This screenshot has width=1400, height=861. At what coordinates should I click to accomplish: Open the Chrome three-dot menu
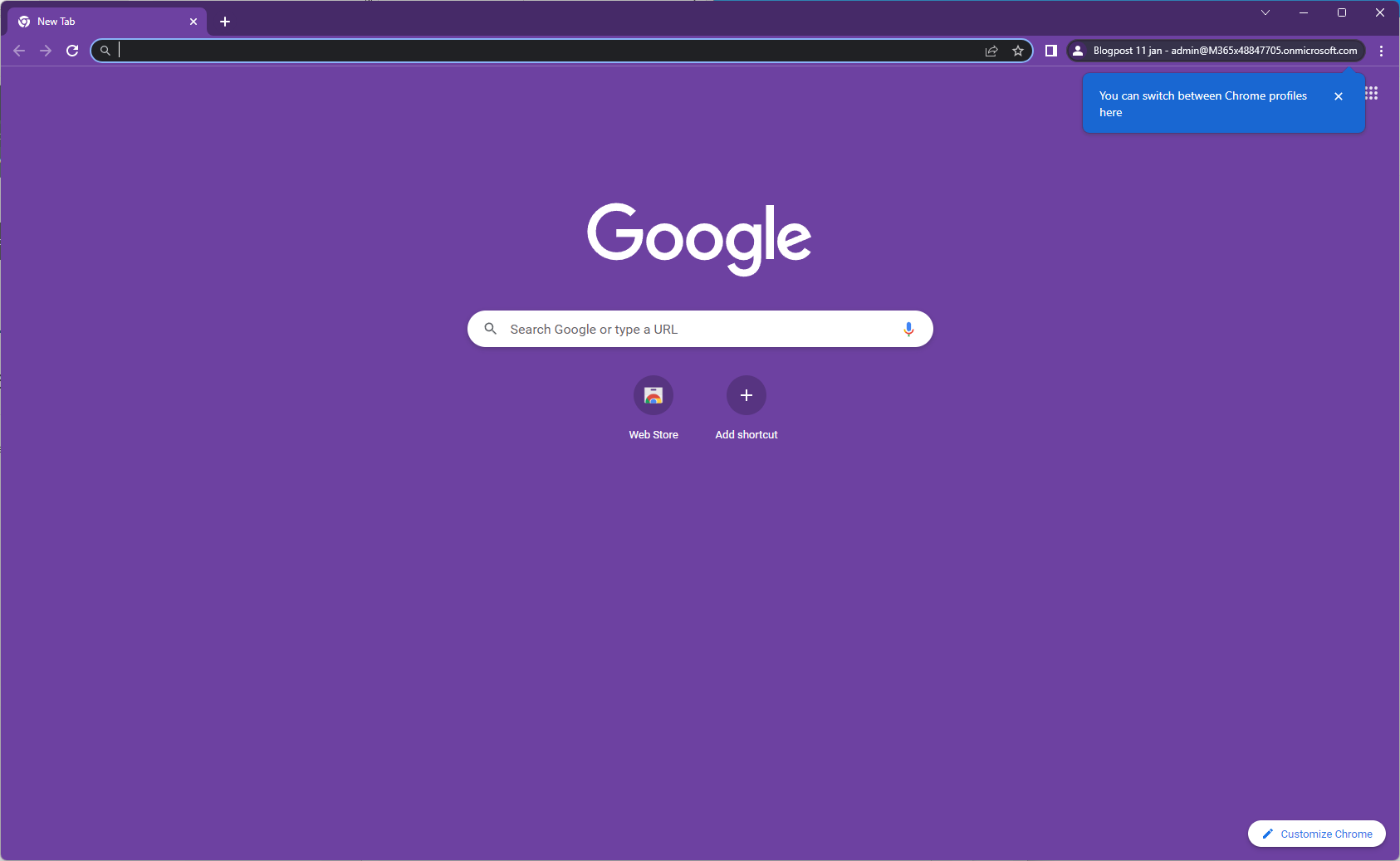tap(1382, 51)
